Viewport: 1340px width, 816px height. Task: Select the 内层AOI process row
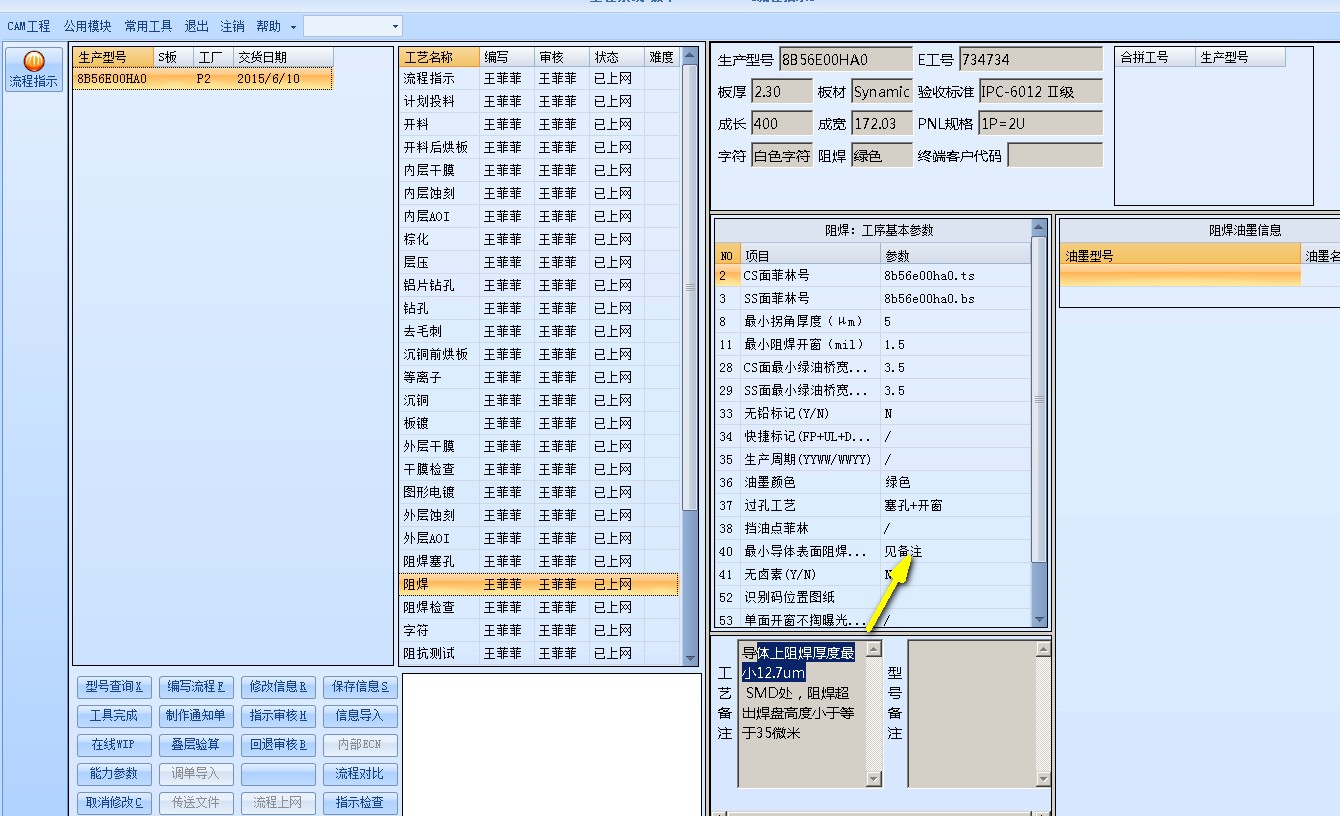click(x=539, y=216)
